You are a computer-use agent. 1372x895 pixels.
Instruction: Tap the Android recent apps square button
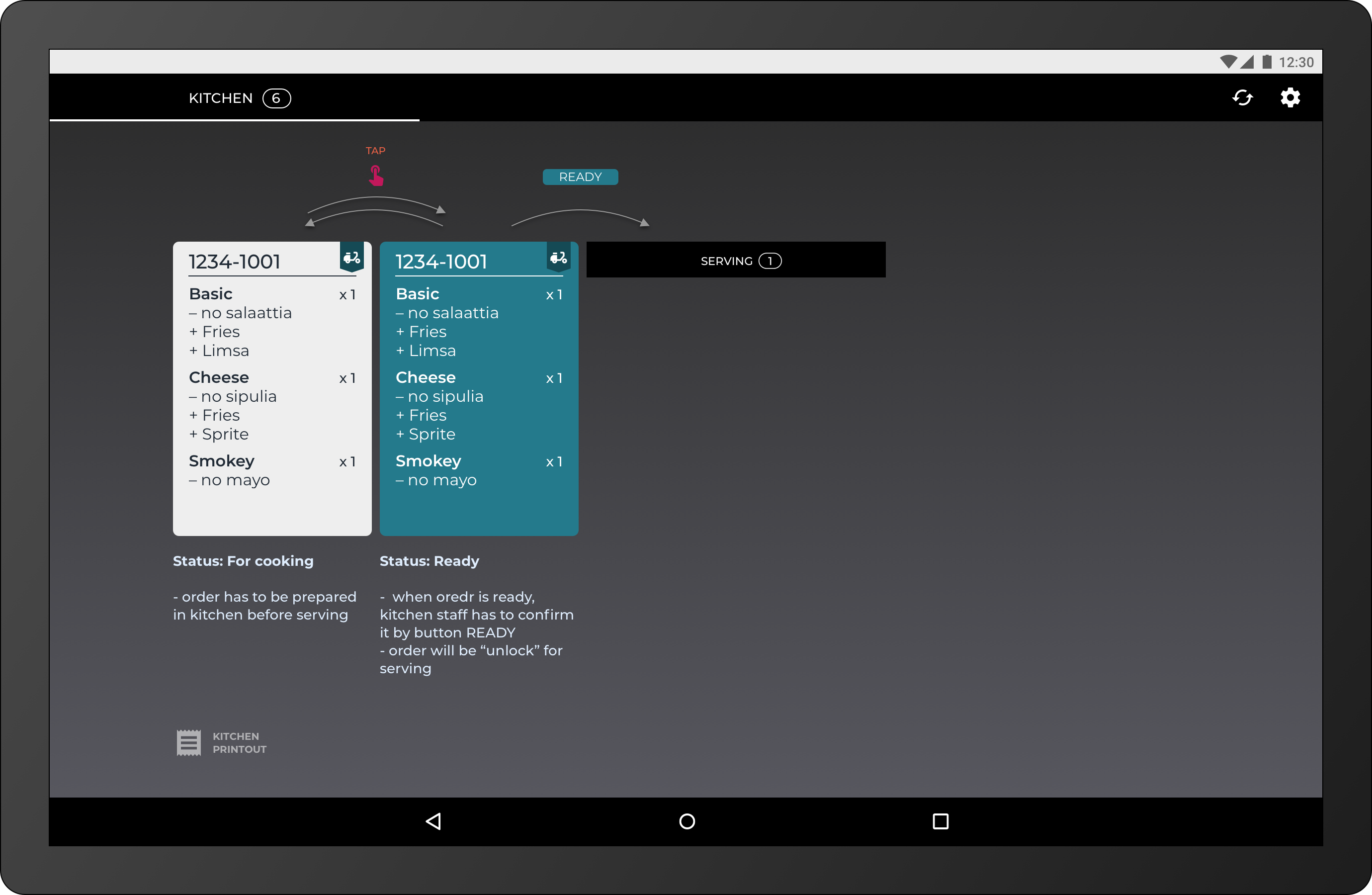point(940,821)
